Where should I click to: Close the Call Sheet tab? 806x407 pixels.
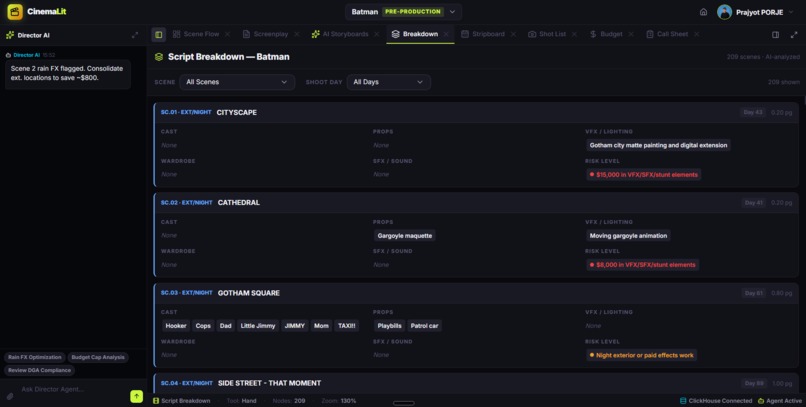tap(697, 34)
